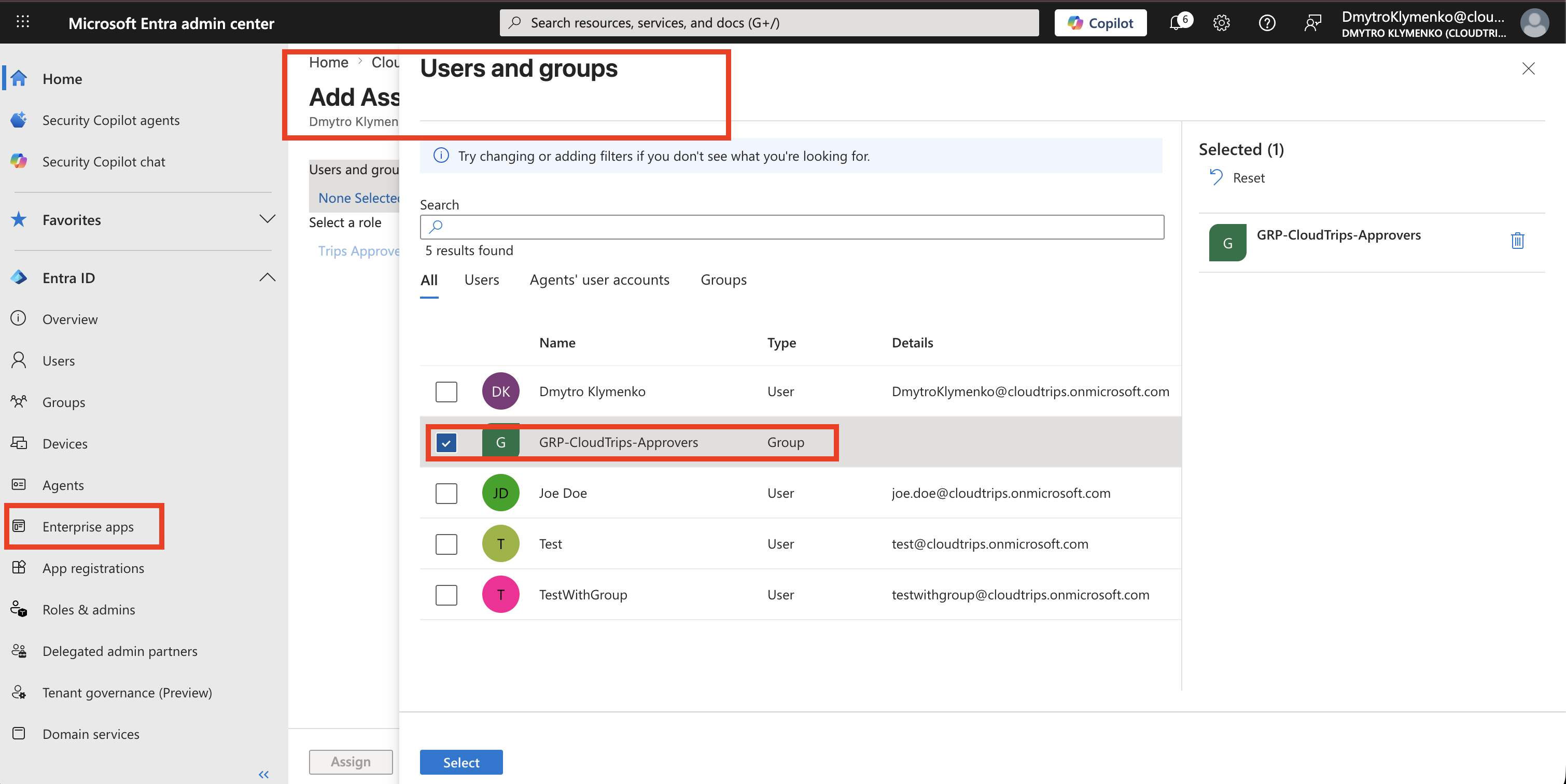Go to Home in the sidebar

pyautogui.click(x=62, y=79)
